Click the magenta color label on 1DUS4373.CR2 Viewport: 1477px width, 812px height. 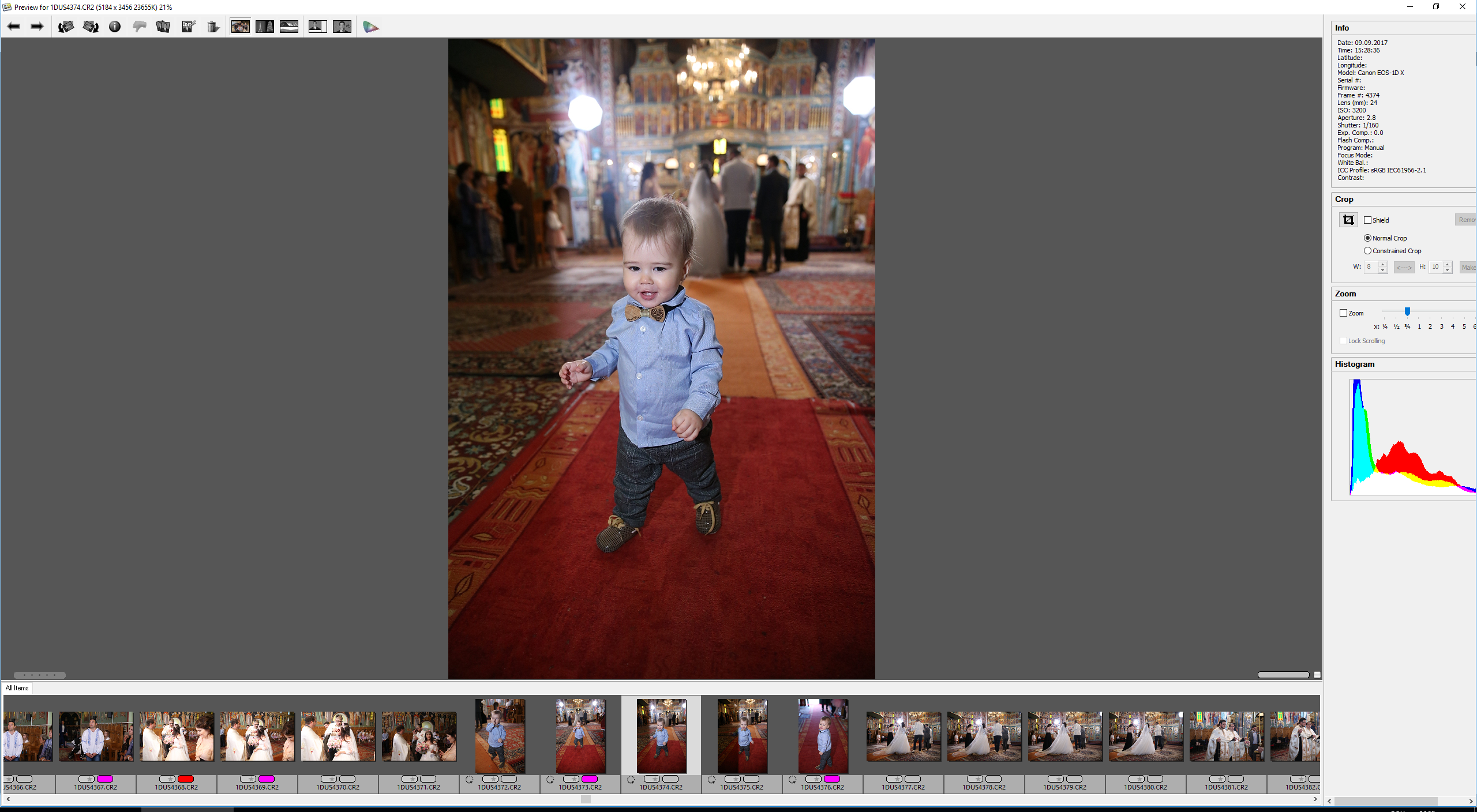590,779
